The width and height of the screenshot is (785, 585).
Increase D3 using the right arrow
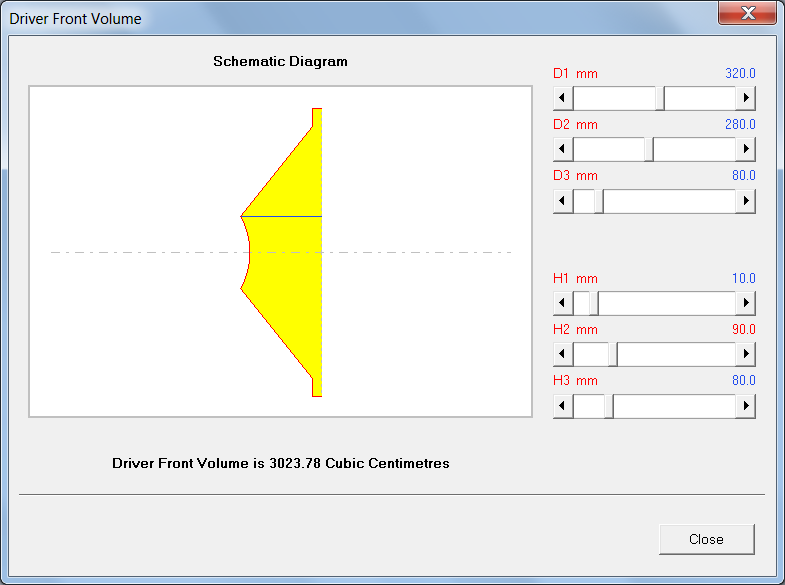click(745, 201)
